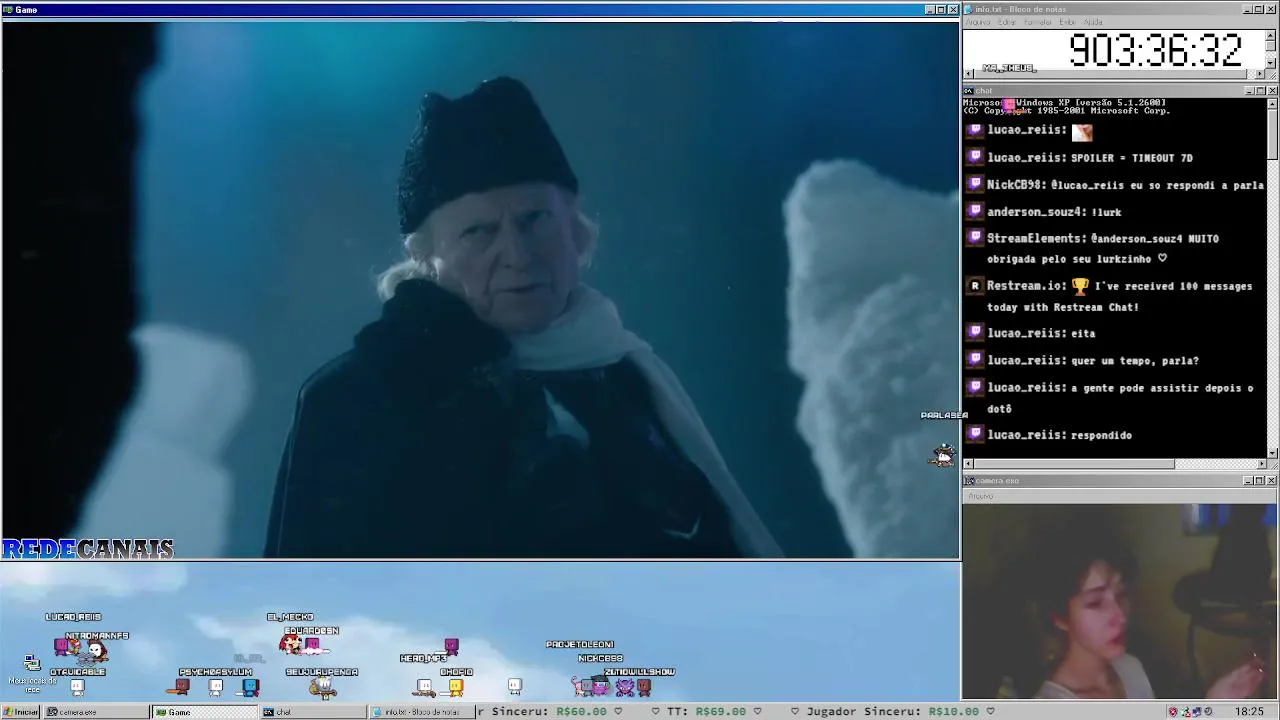
Task: Click the movie video in Game window
Action: pos(480,289)
